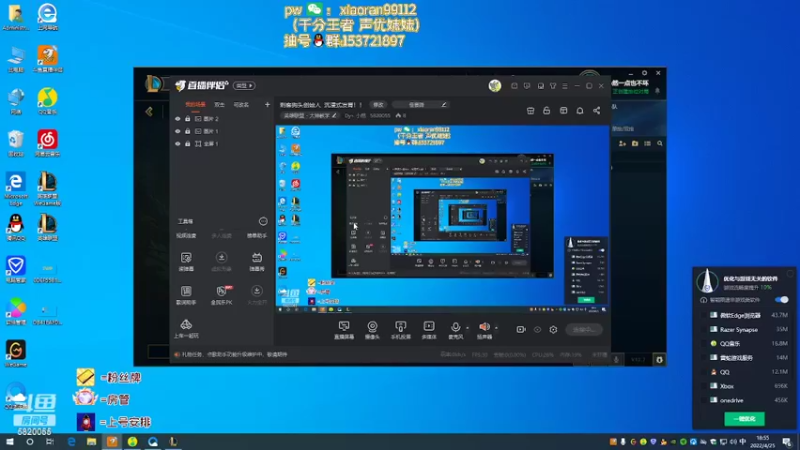
Task: Mute the microphone icon
Action: click(456, 327)
